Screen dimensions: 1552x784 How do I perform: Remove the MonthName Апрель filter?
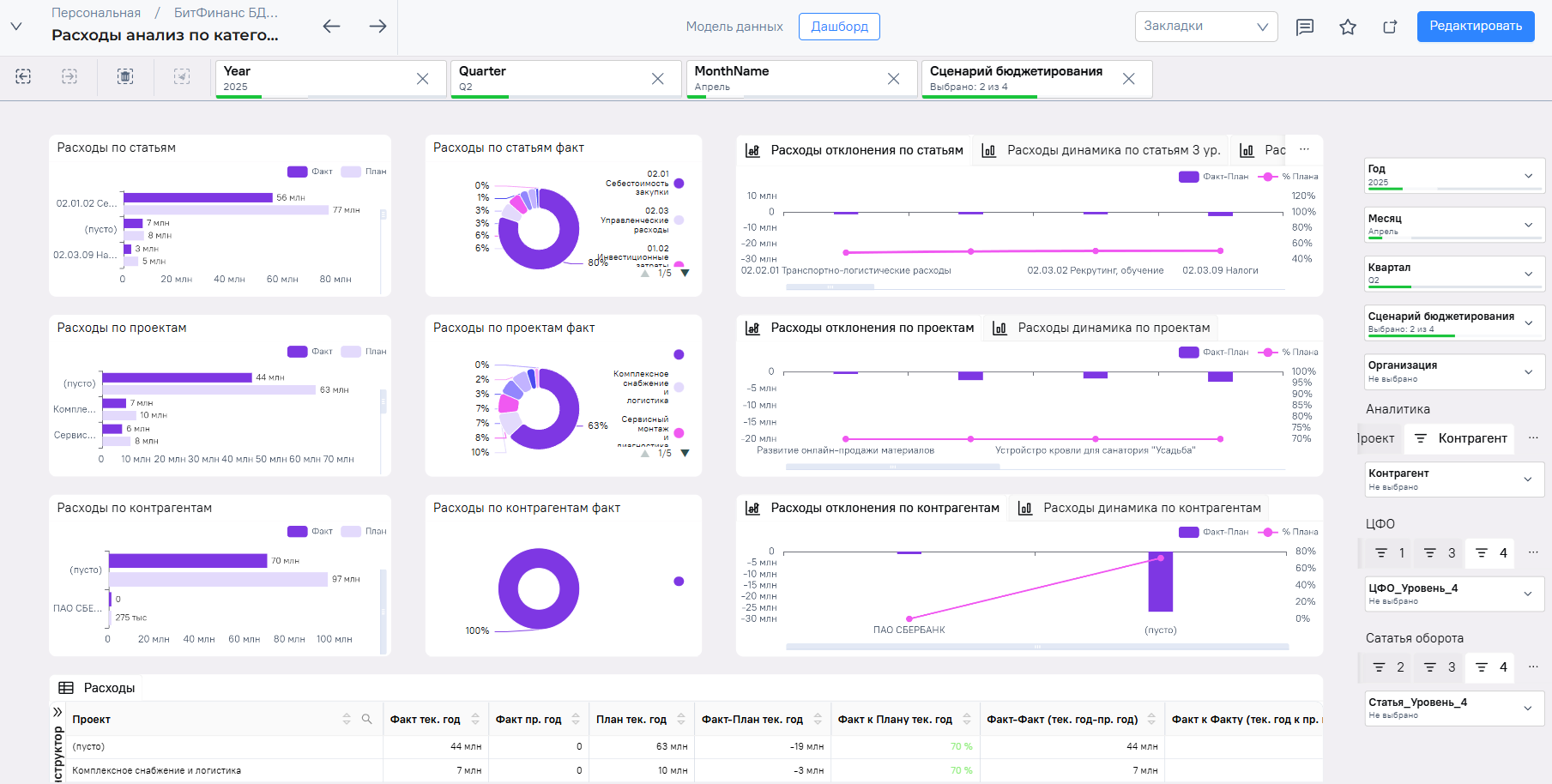click(x=893, y=79)
